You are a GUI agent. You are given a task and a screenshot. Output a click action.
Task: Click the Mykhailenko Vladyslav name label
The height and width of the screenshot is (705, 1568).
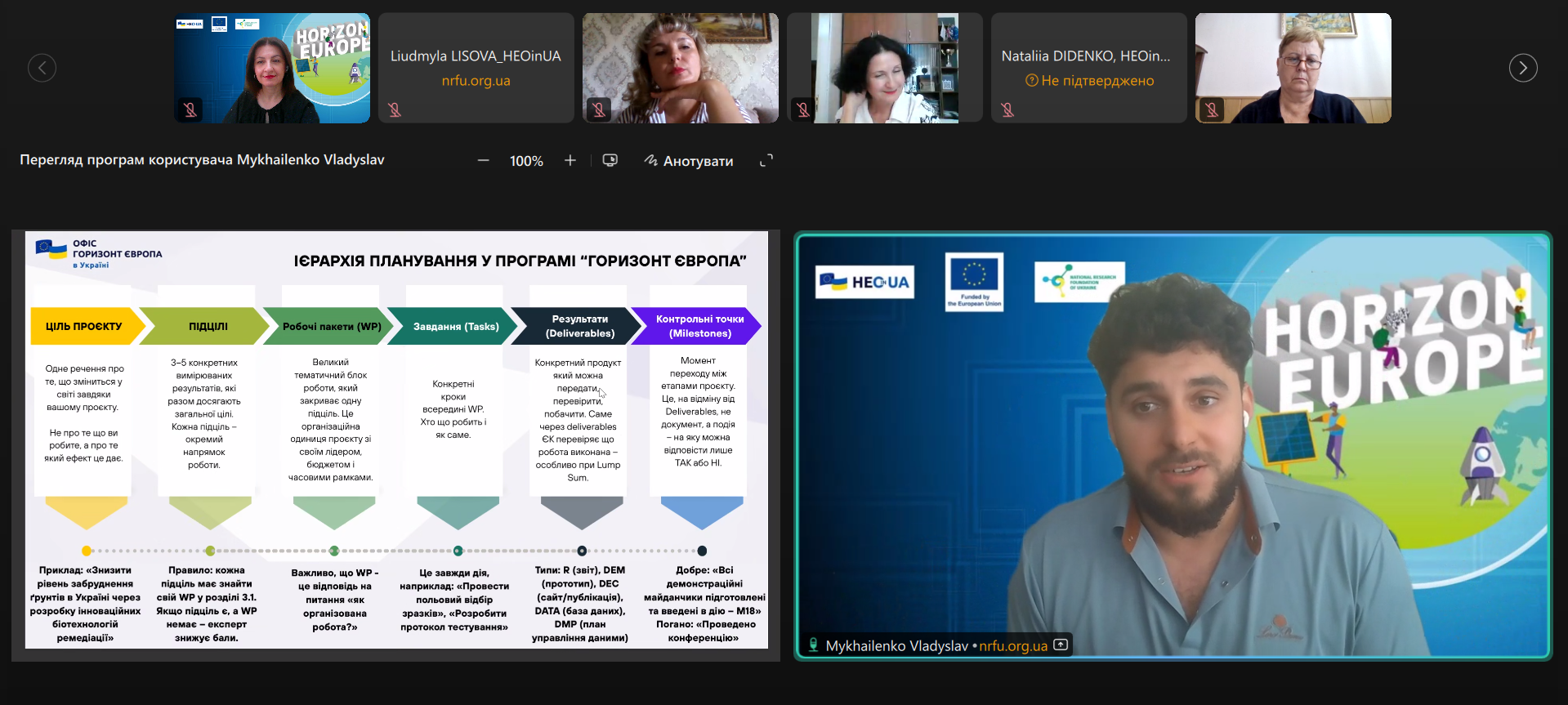point(896,645)
